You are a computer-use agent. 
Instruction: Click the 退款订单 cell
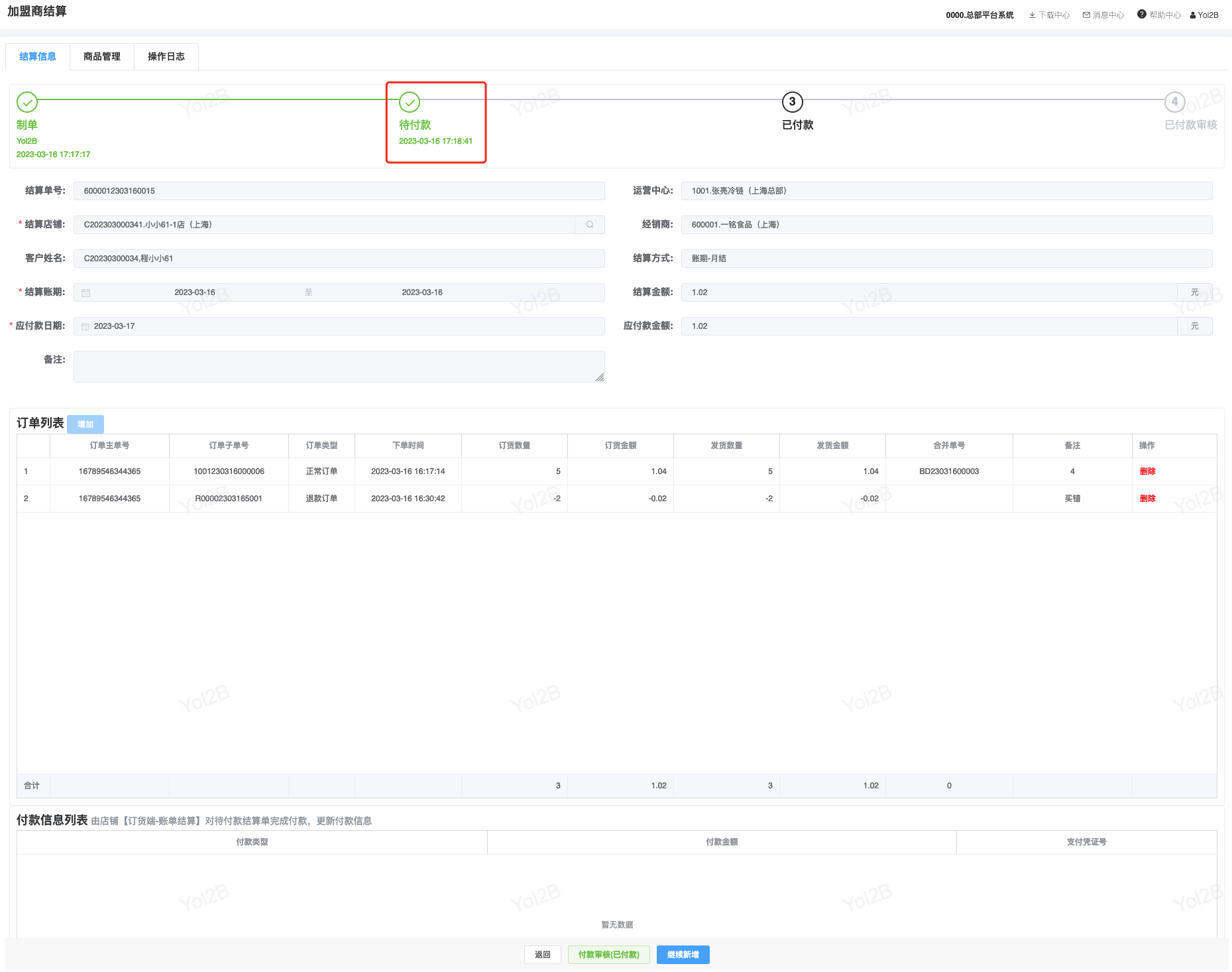(321, 499)
